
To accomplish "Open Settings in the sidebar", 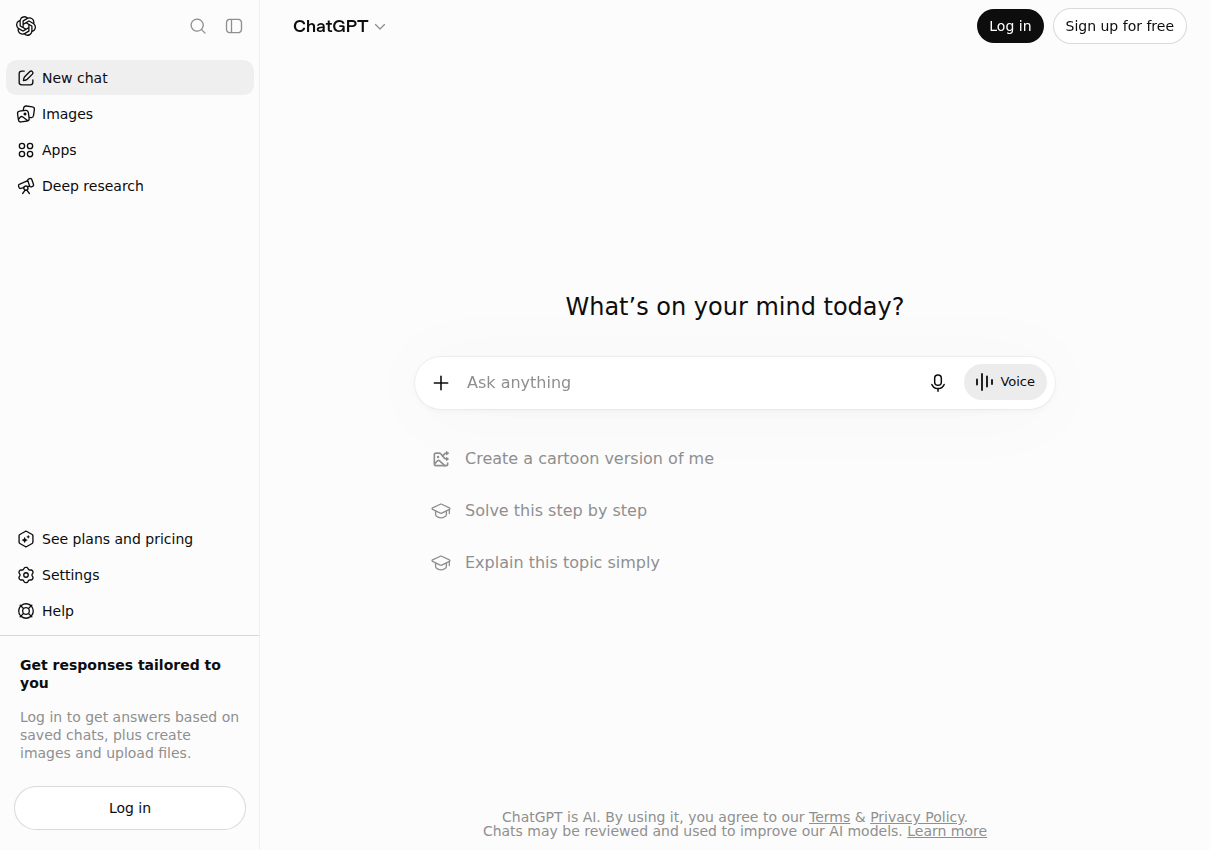I will click(130, 575).
